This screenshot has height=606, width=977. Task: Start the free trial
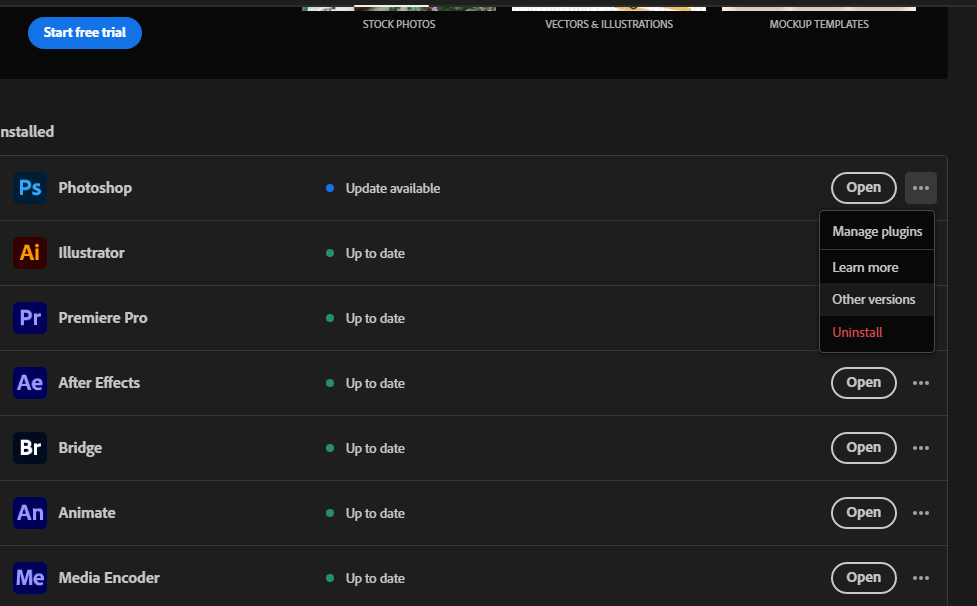coord(85,33)
